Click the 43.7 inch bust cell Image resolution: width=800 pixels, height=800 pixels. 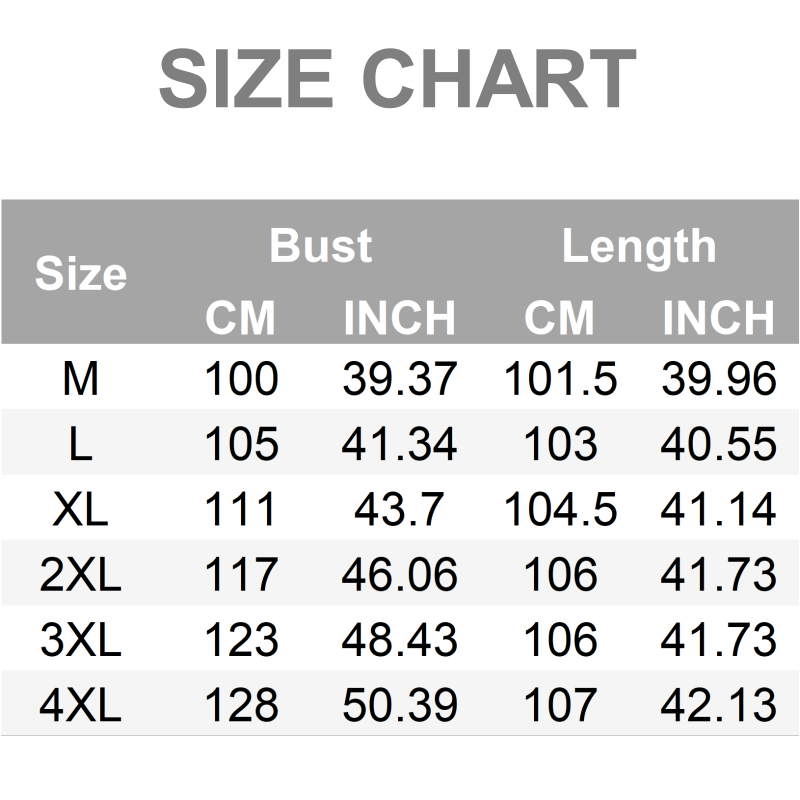pos(399,510)
